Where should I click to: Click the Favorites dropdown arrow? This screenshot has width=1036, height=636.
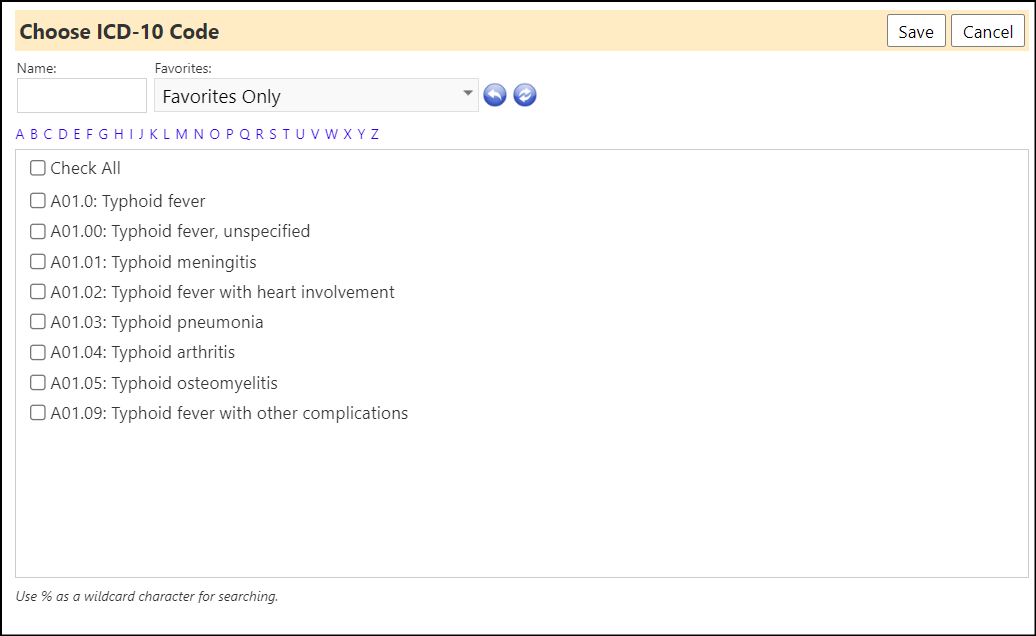point(467,93)
